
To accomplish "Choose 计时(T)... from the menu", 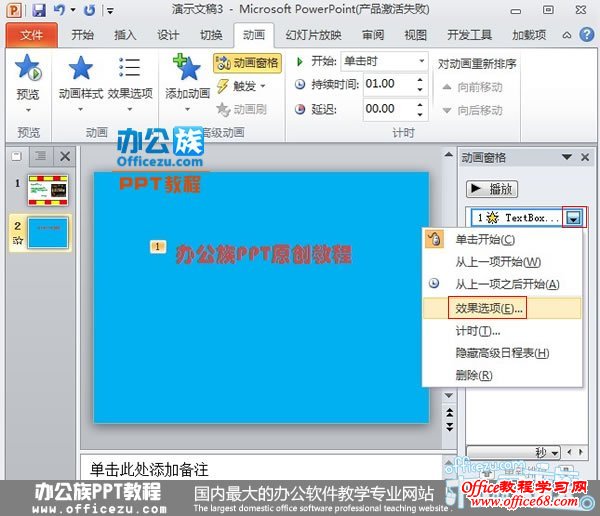I will (x=502, y=331).
